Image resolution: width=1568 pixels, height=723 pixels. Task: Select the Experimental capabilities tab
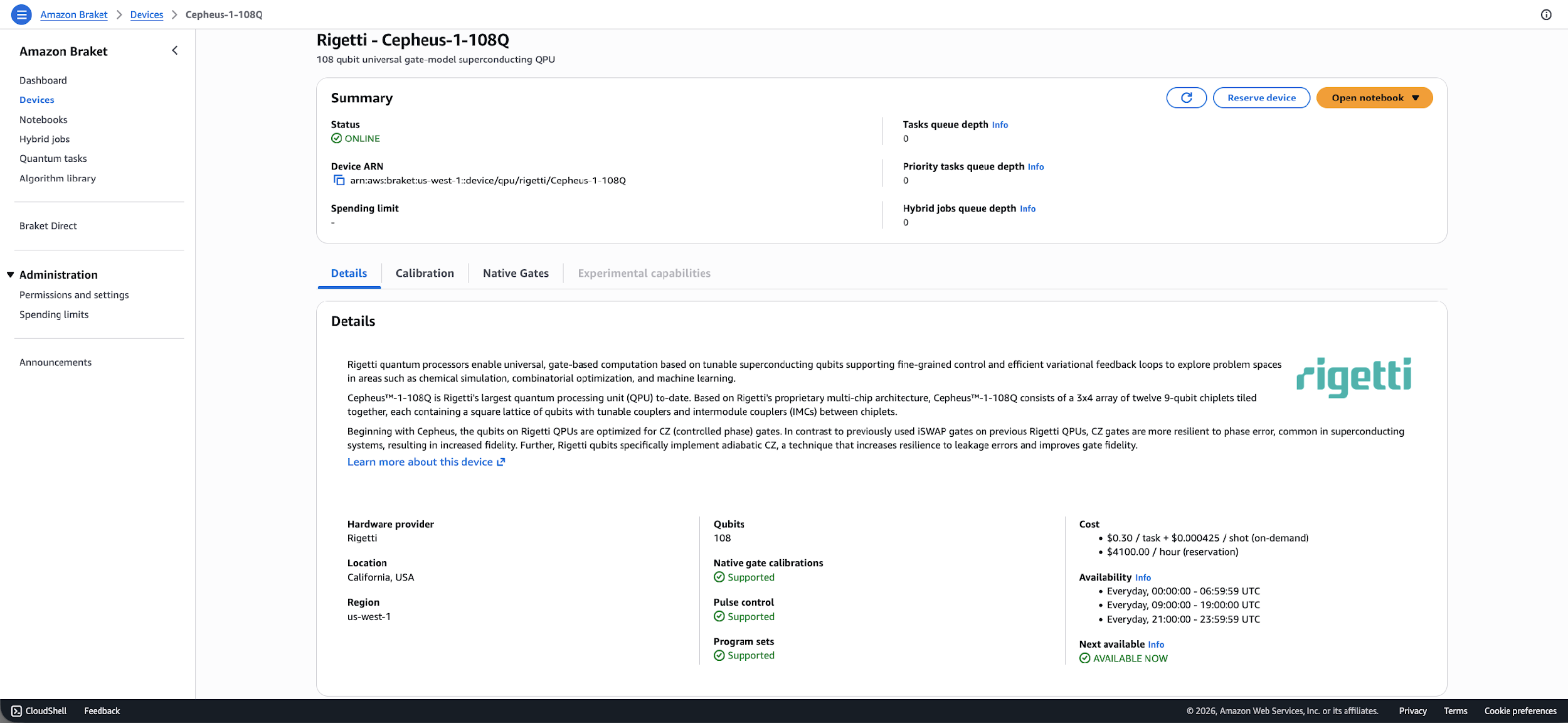[x=644, y=274]
